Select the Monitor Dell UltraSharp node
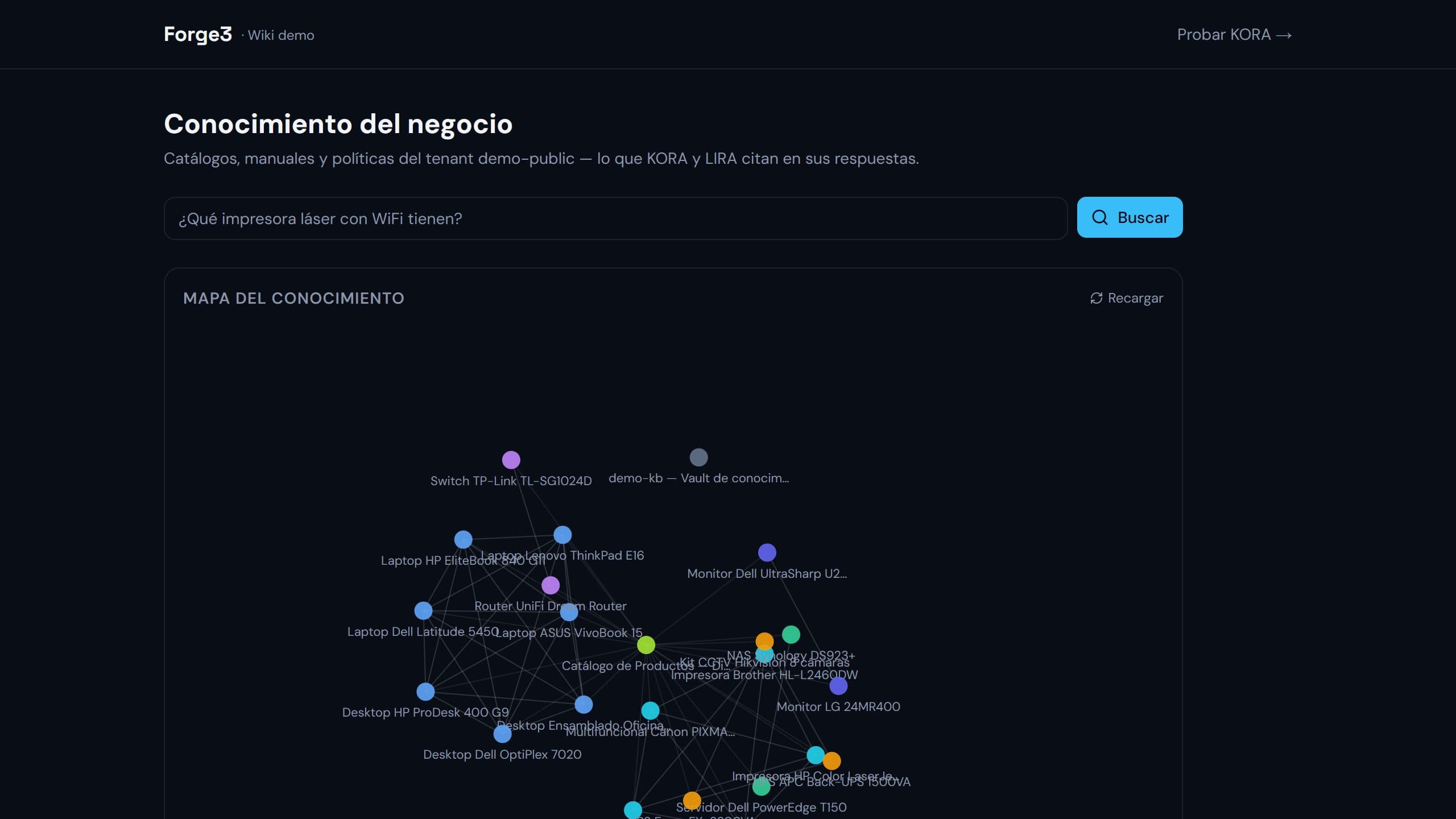This screenshot has height=819, width=1456. tap(767, 552)
